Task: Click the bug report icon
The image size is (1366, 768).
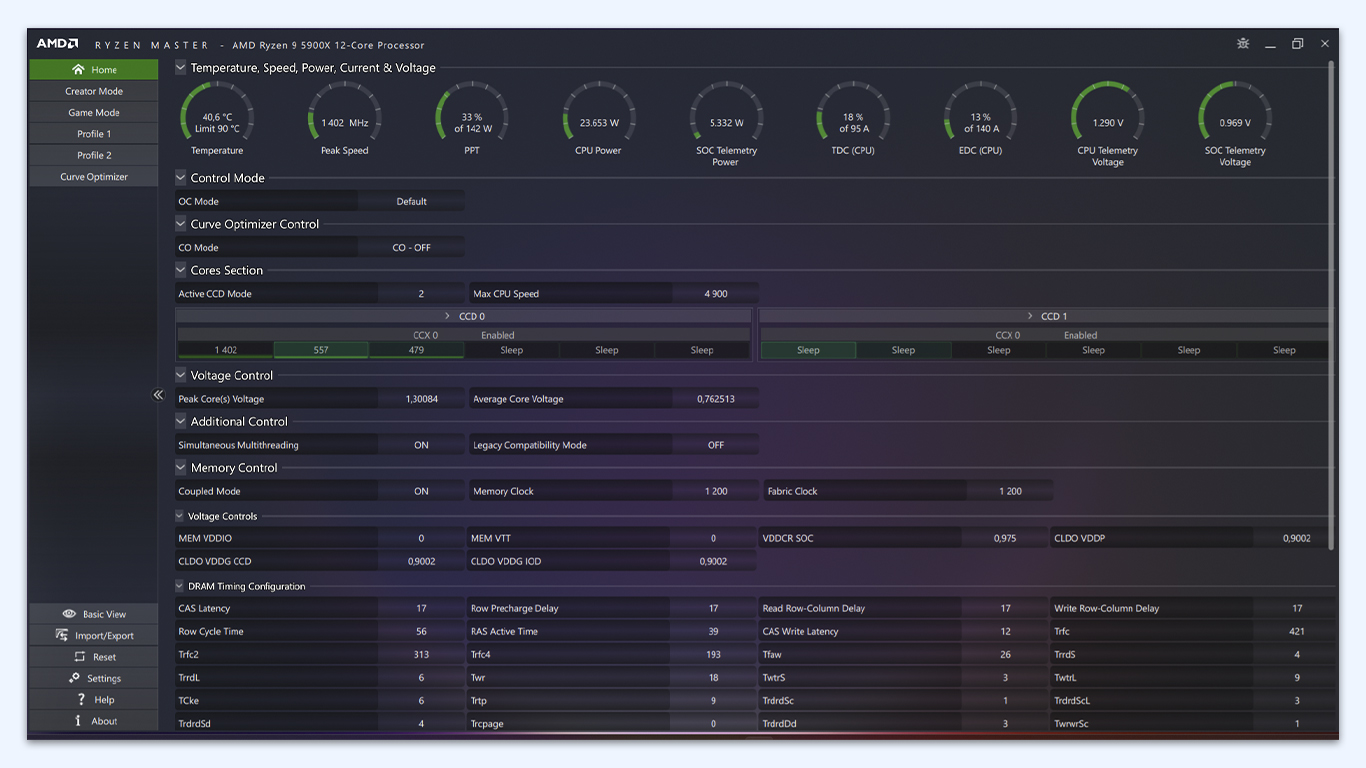Action: click(1243, 44)
